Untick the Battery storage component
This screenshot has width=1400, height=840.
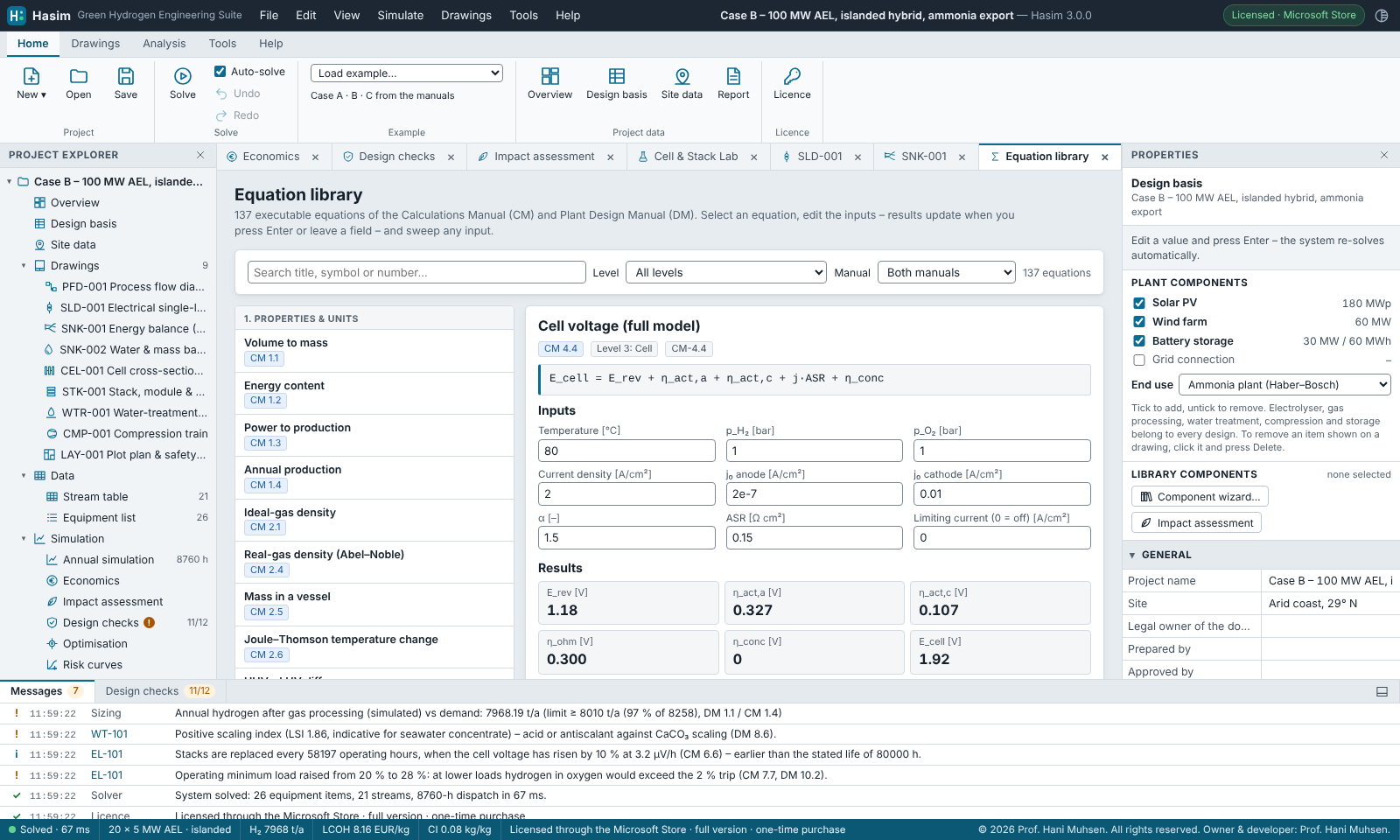[1139, 341]
